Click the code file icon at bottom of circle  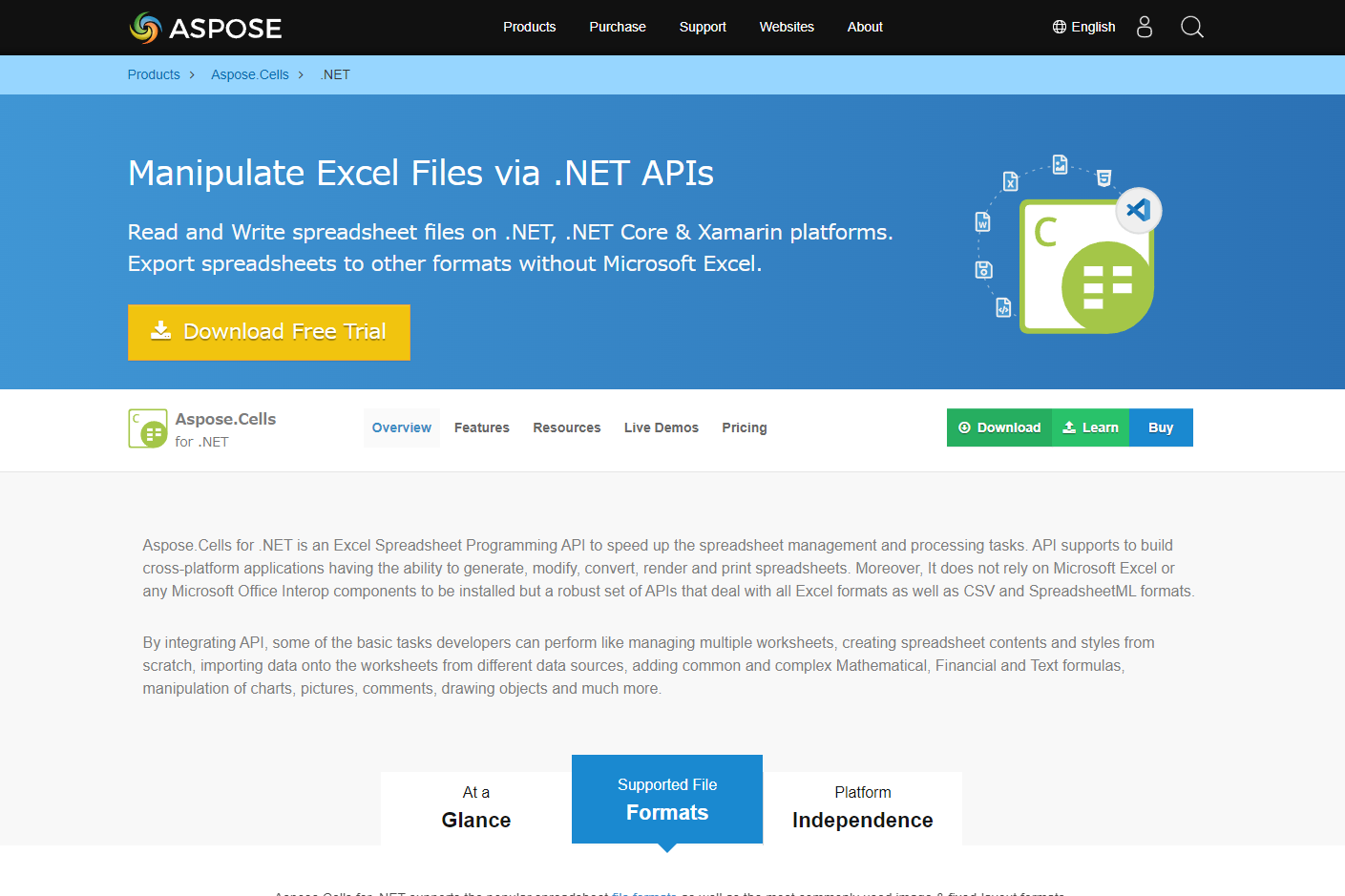[x=1003, y=307]
